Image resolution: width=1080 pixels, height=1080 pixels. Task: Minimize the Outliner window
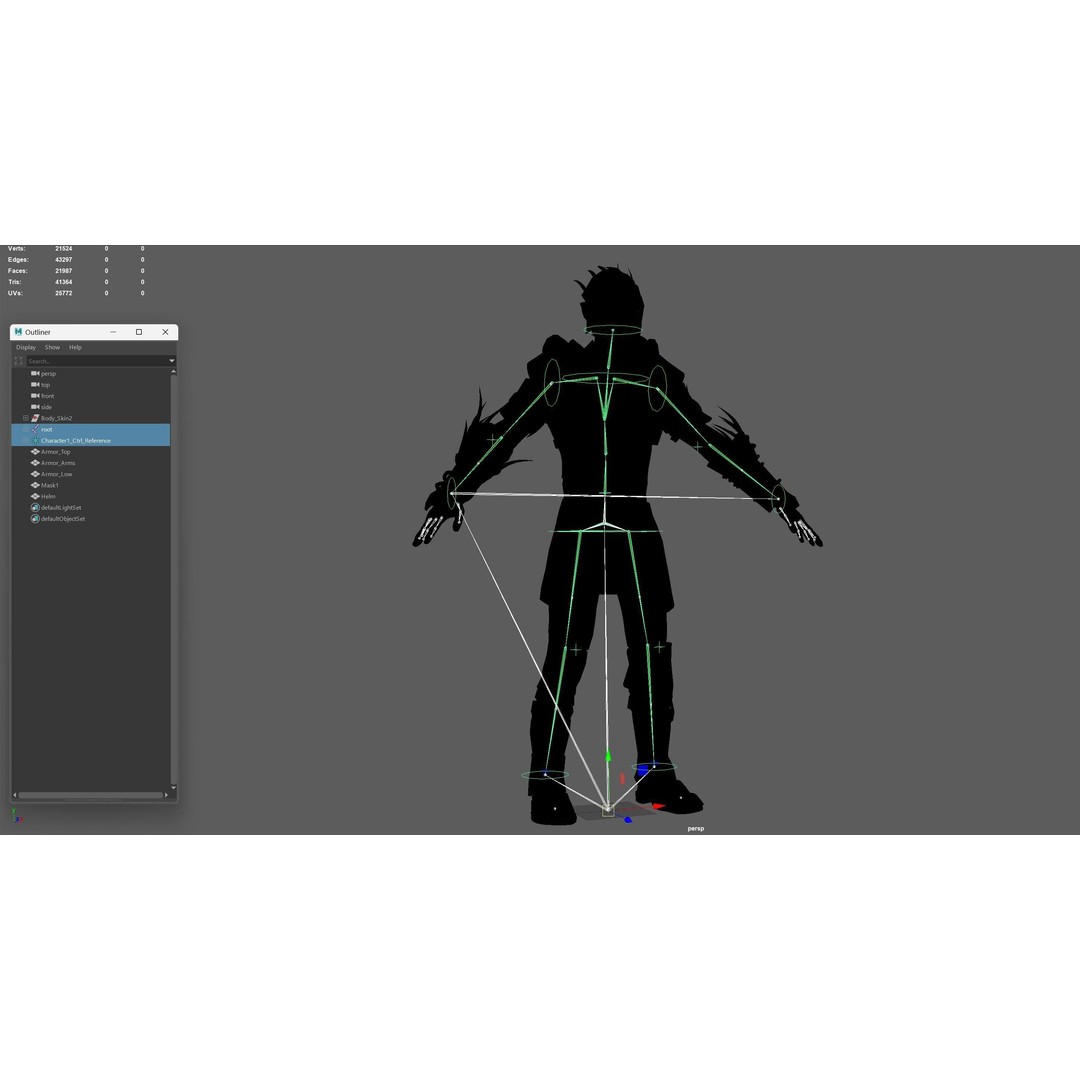pos(114,332)
